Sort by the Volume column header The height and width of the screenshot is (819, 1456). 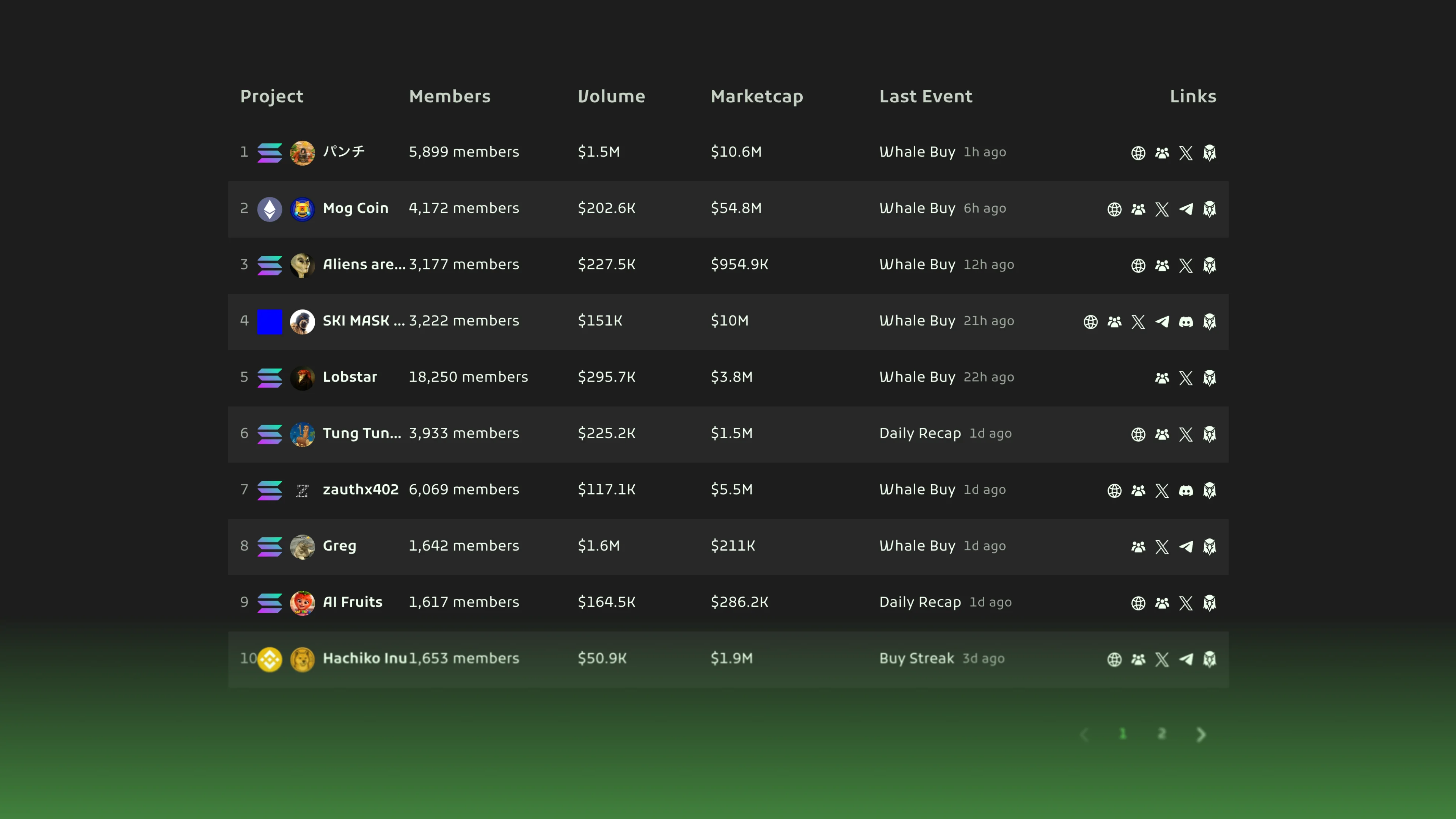(612, 97)
